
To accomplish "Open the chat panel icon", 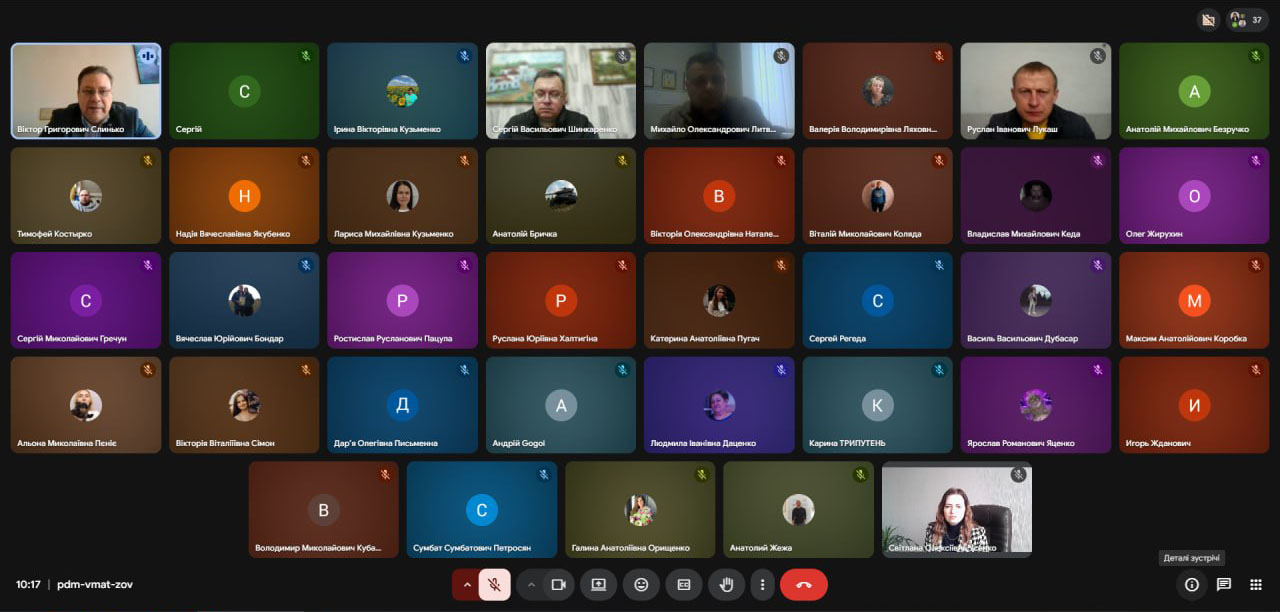I will point(1223,585).
